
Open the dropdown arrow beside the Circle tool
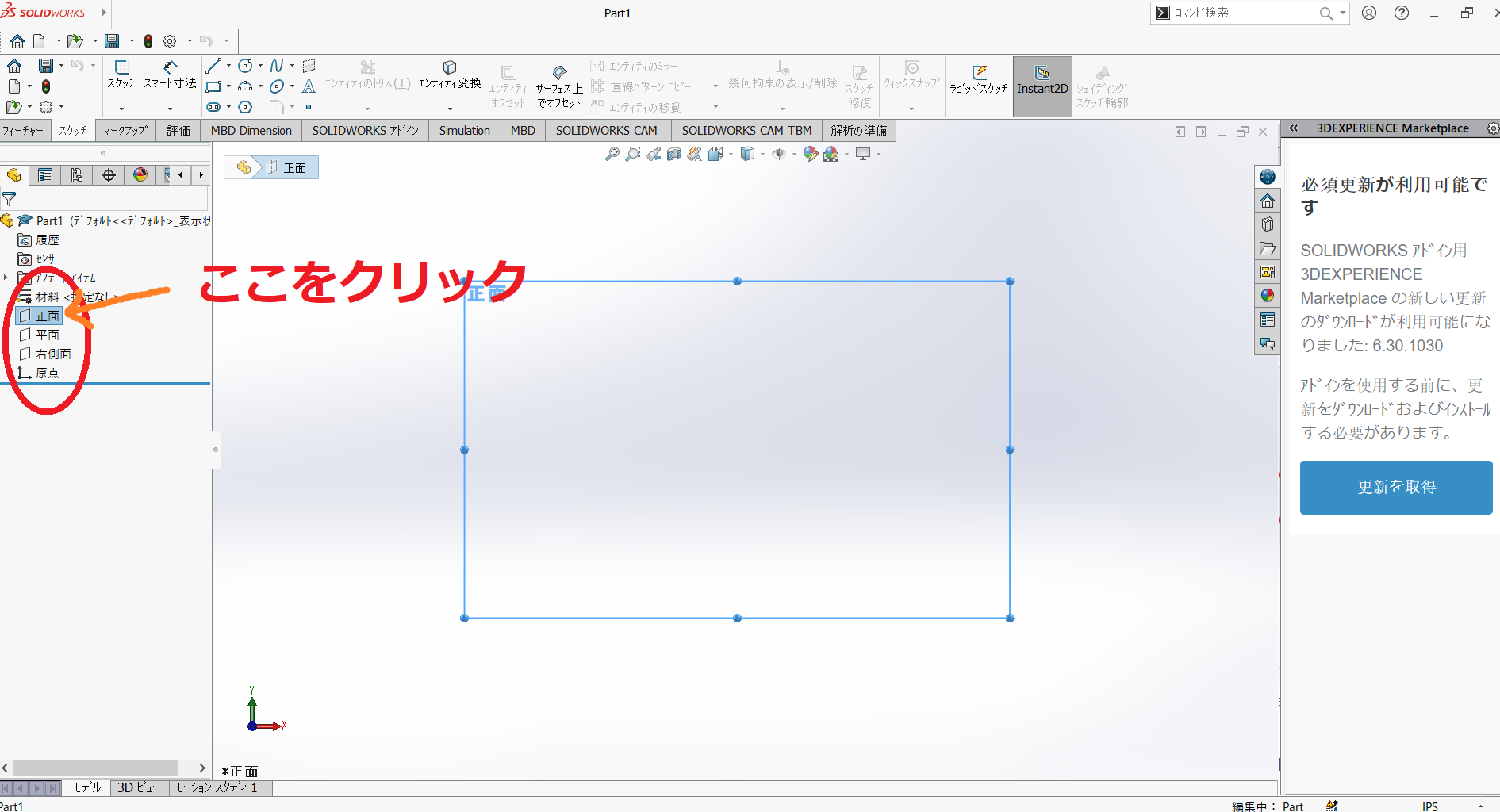tap(260, 66)
